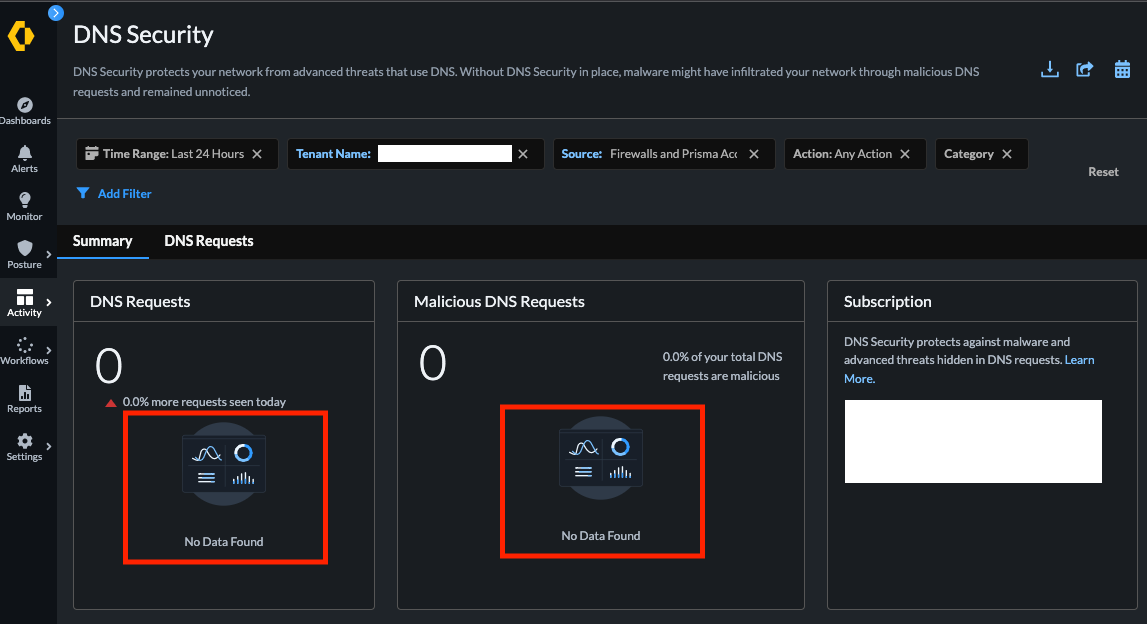Open the Dashboards section in the sidebar
1147x624 pixels.
(x=26, y=110)
